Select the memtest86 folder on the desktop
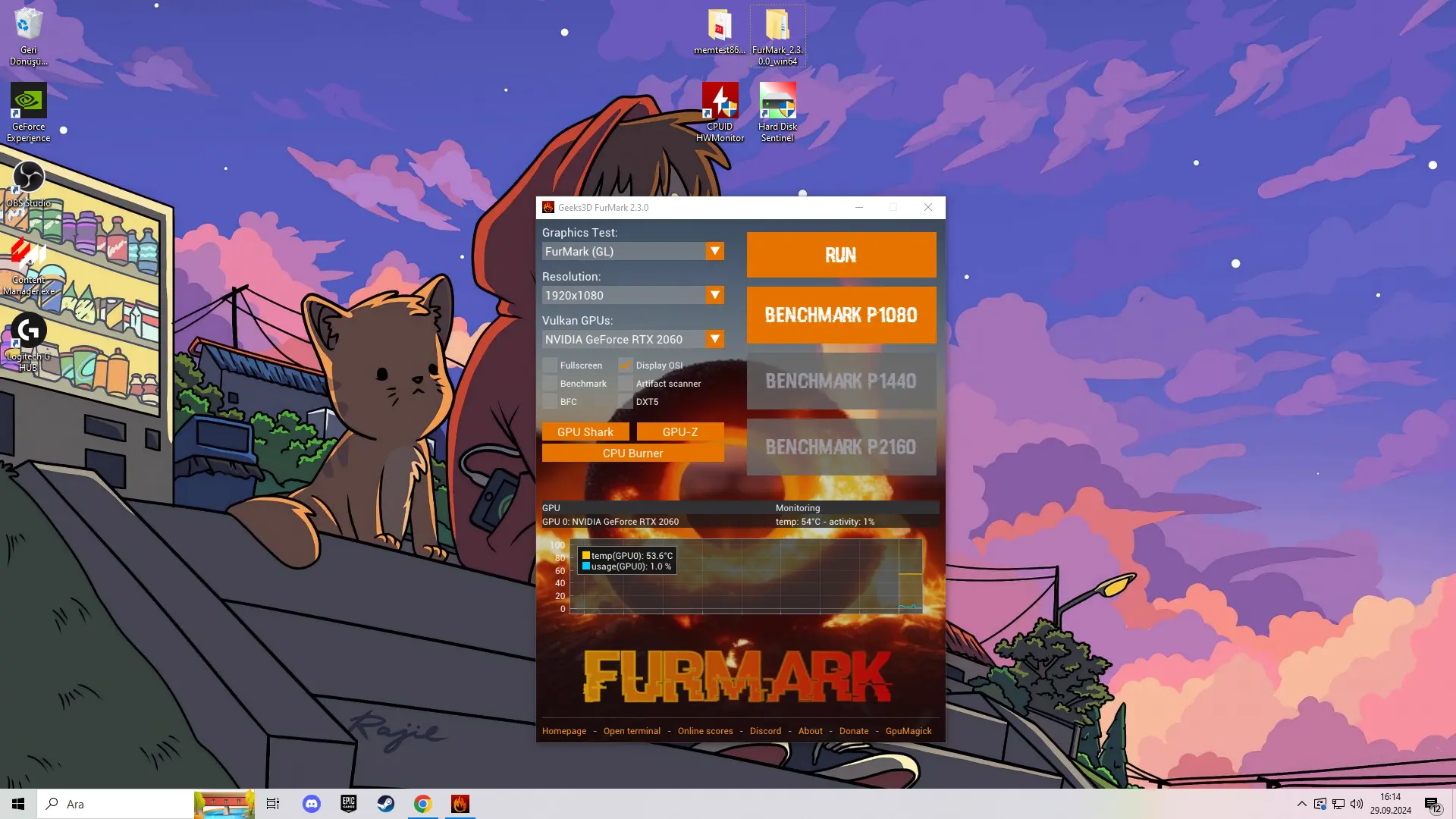Viewport: 1456px width, 819px height. tap(720, 32)
